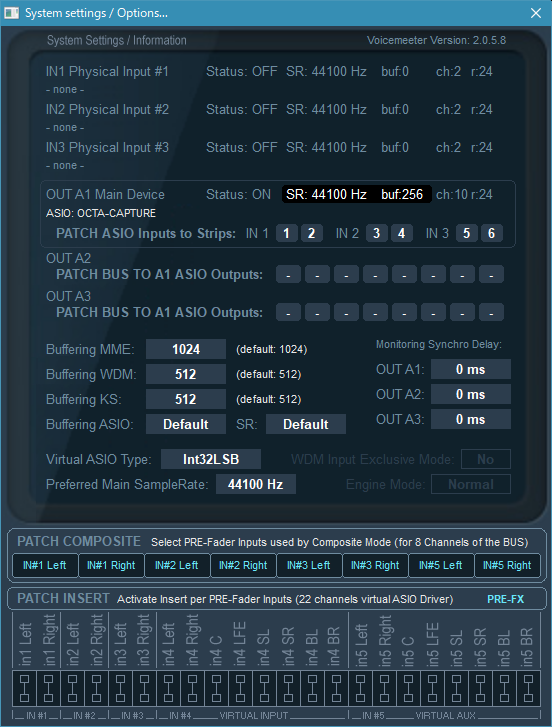Toggle insert icon for in5 BL
The image size is (552, 727).
click(504, 688)
